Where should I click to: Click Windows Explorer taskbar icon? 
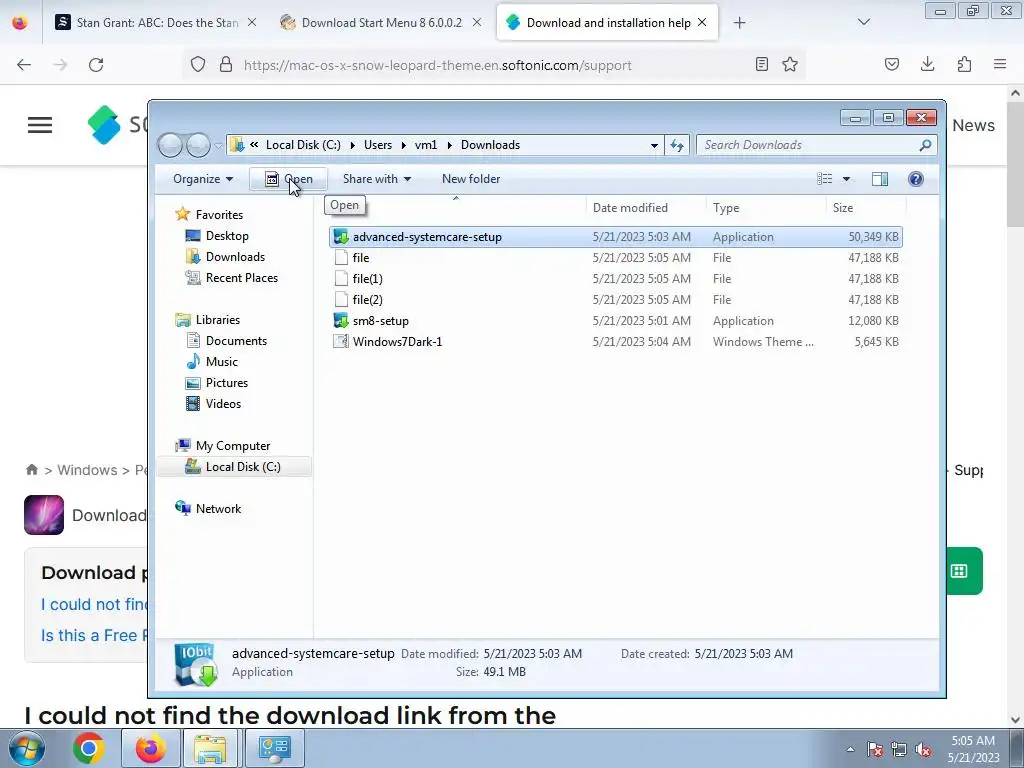[210, 748]
